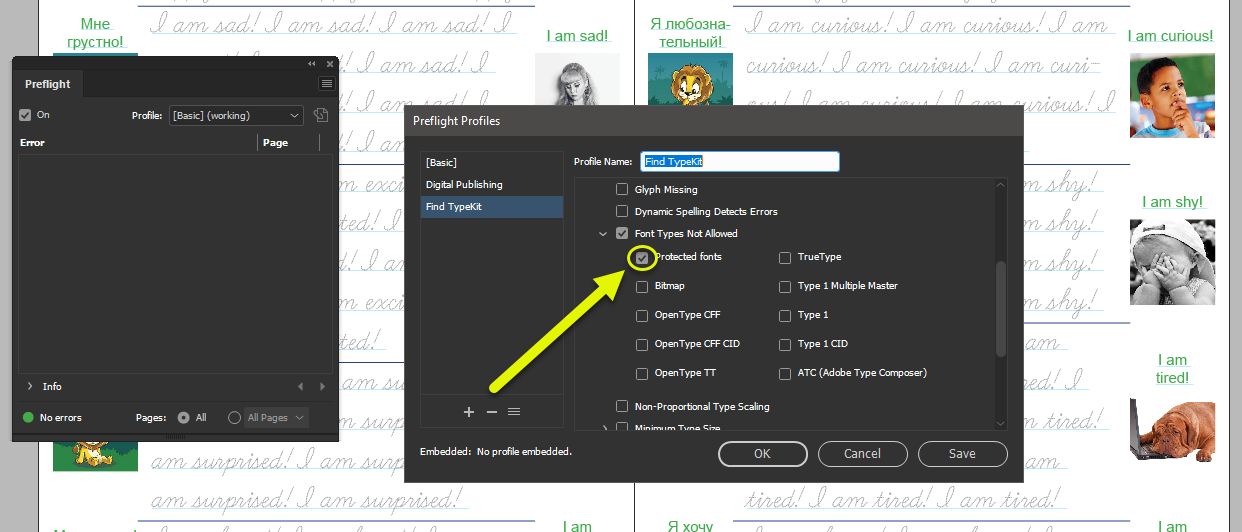Expand the Info section in Preflight panel

pyautogui.click(x=30, y=386)
